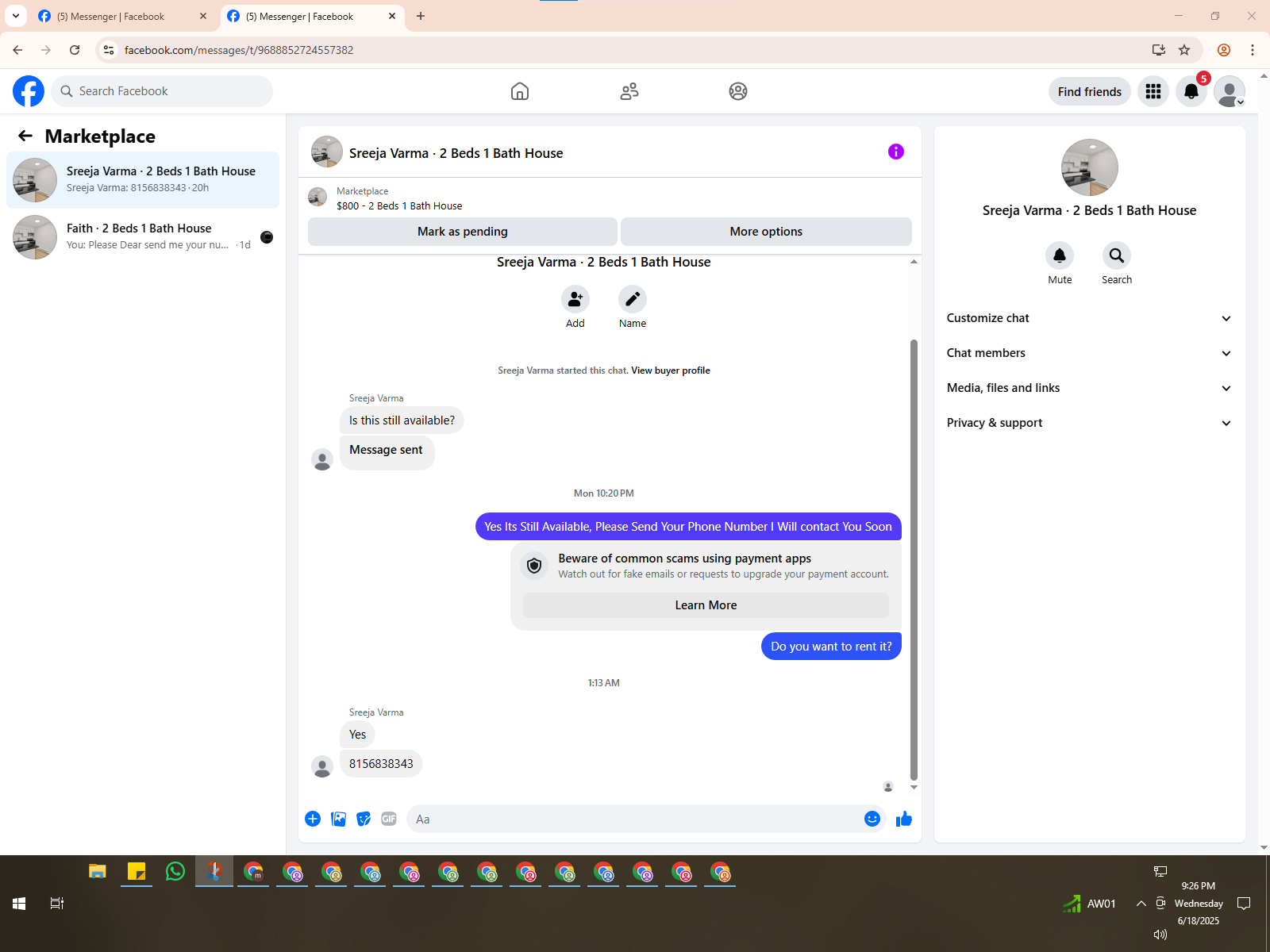Open the Windows notification center icon

click(1244, 904)
